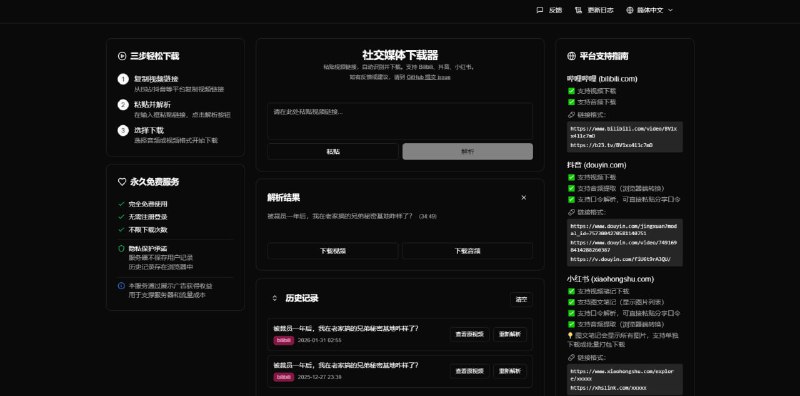Click the 下载音频 button
Image resolution: width=800 pixels, height=396 pixels.
(467, 251)
